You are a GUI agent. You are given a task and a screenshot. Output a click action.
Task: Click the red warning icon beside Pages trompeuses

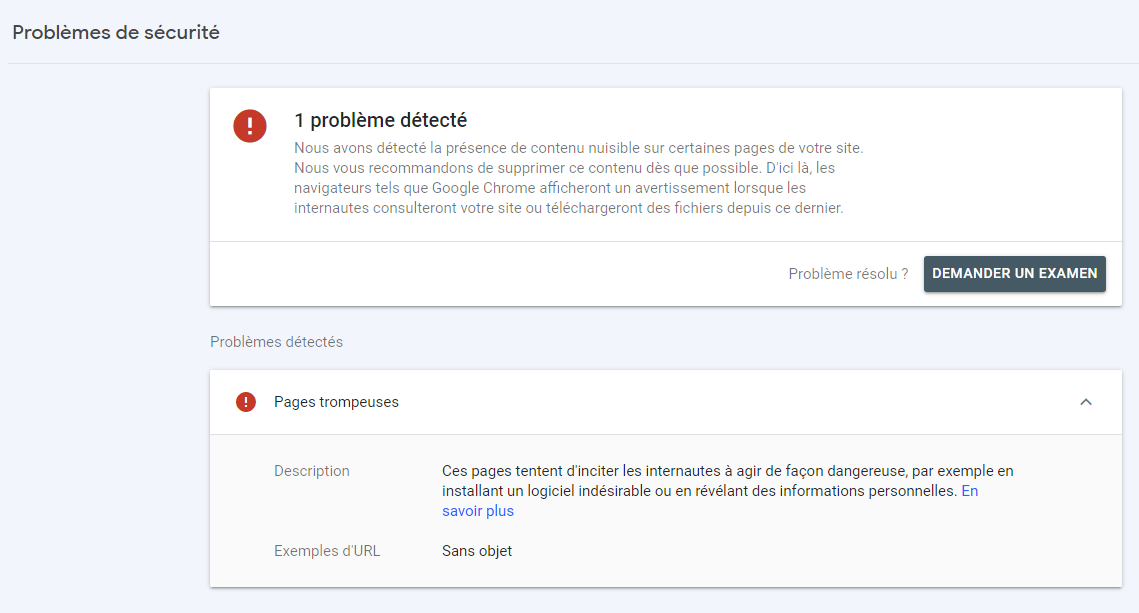pos(246,402)
